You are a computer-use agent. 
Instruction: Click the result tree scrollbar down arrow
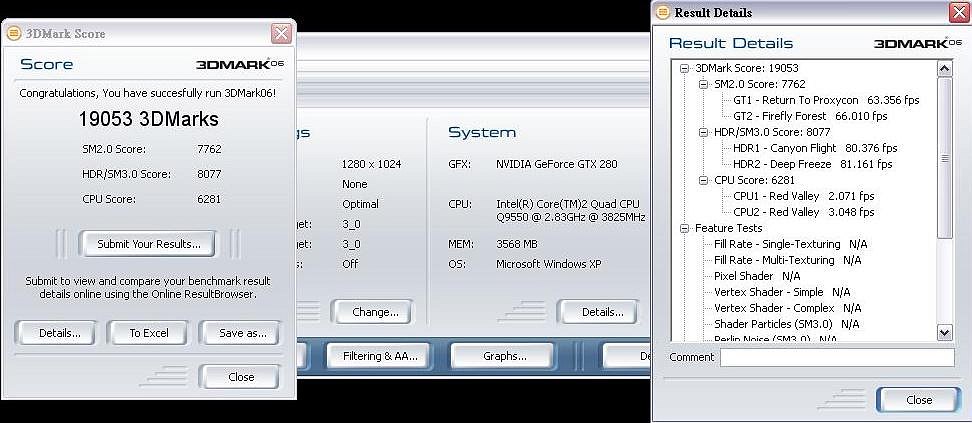[945, 333]
